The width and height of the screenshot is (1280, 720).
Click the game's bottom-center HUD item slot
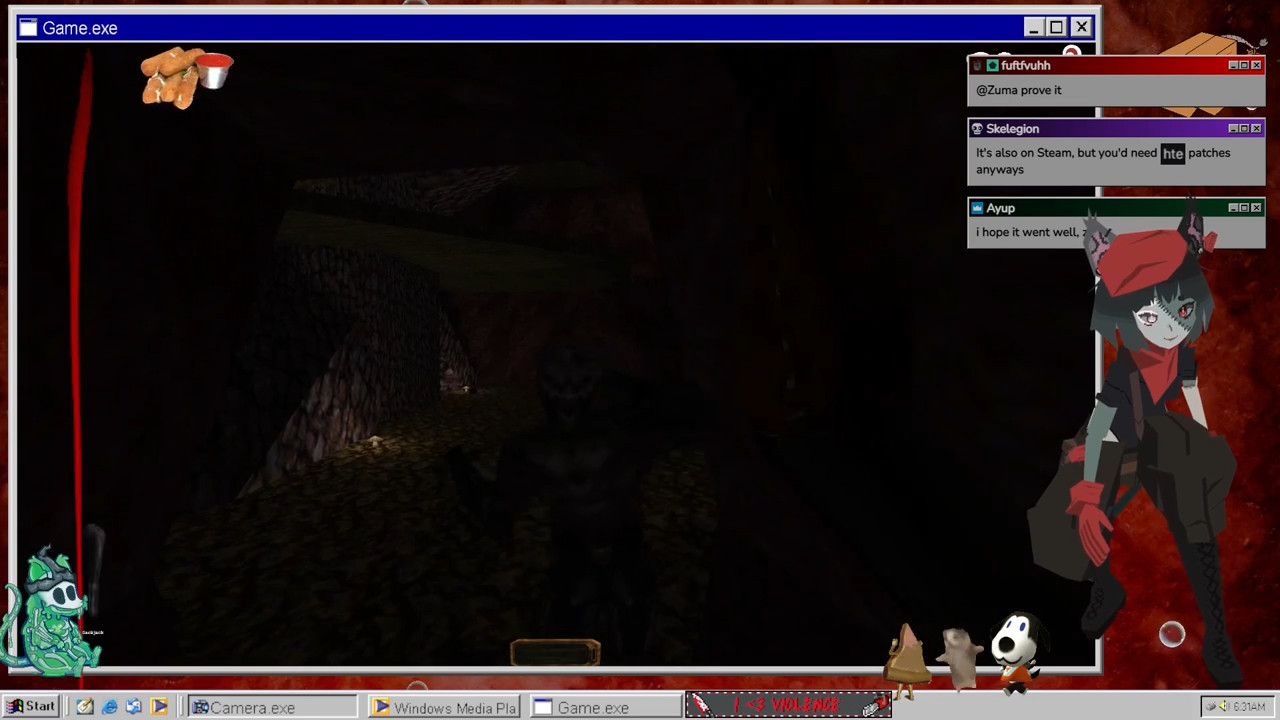[x=555, y=654]
